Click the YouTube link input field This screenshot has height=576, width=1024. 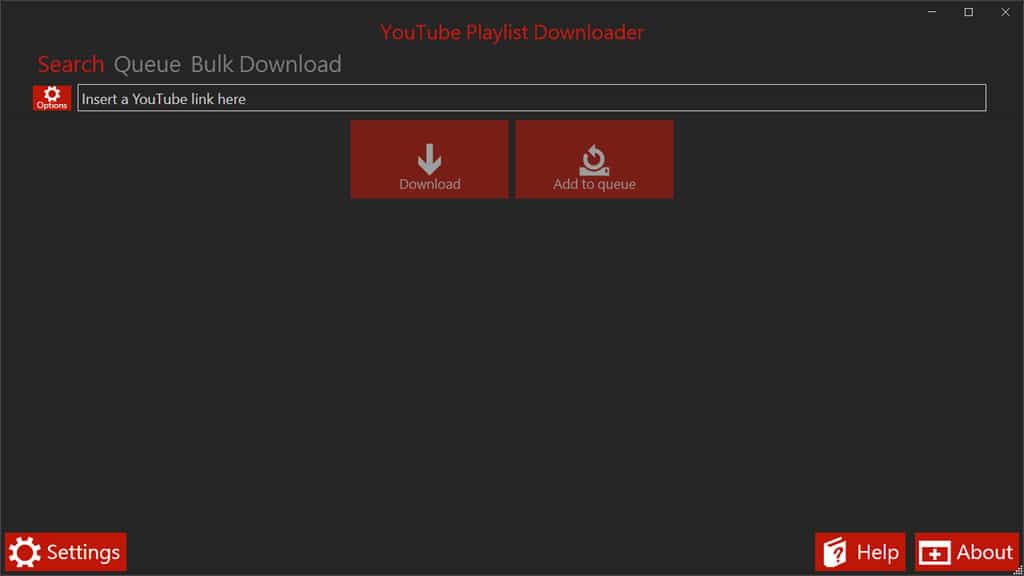(x=532, y=98)
